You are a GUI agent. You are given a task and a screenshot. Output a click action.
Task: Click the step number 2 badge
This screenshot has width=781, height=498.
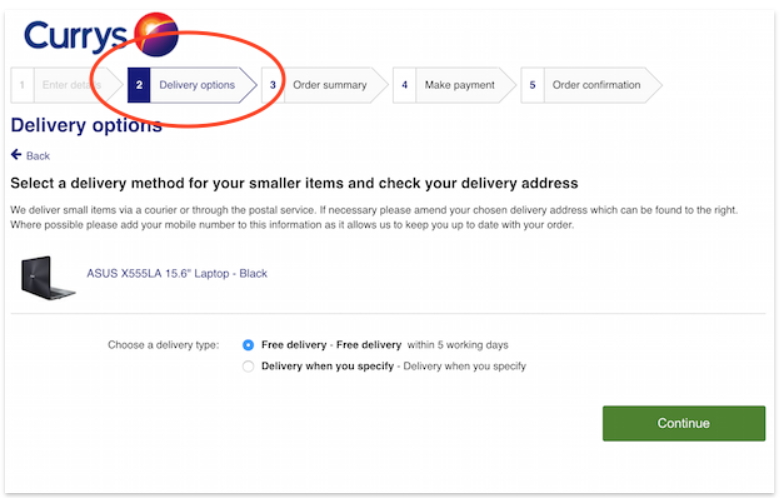pyautogui.click(x=139, y=85)
